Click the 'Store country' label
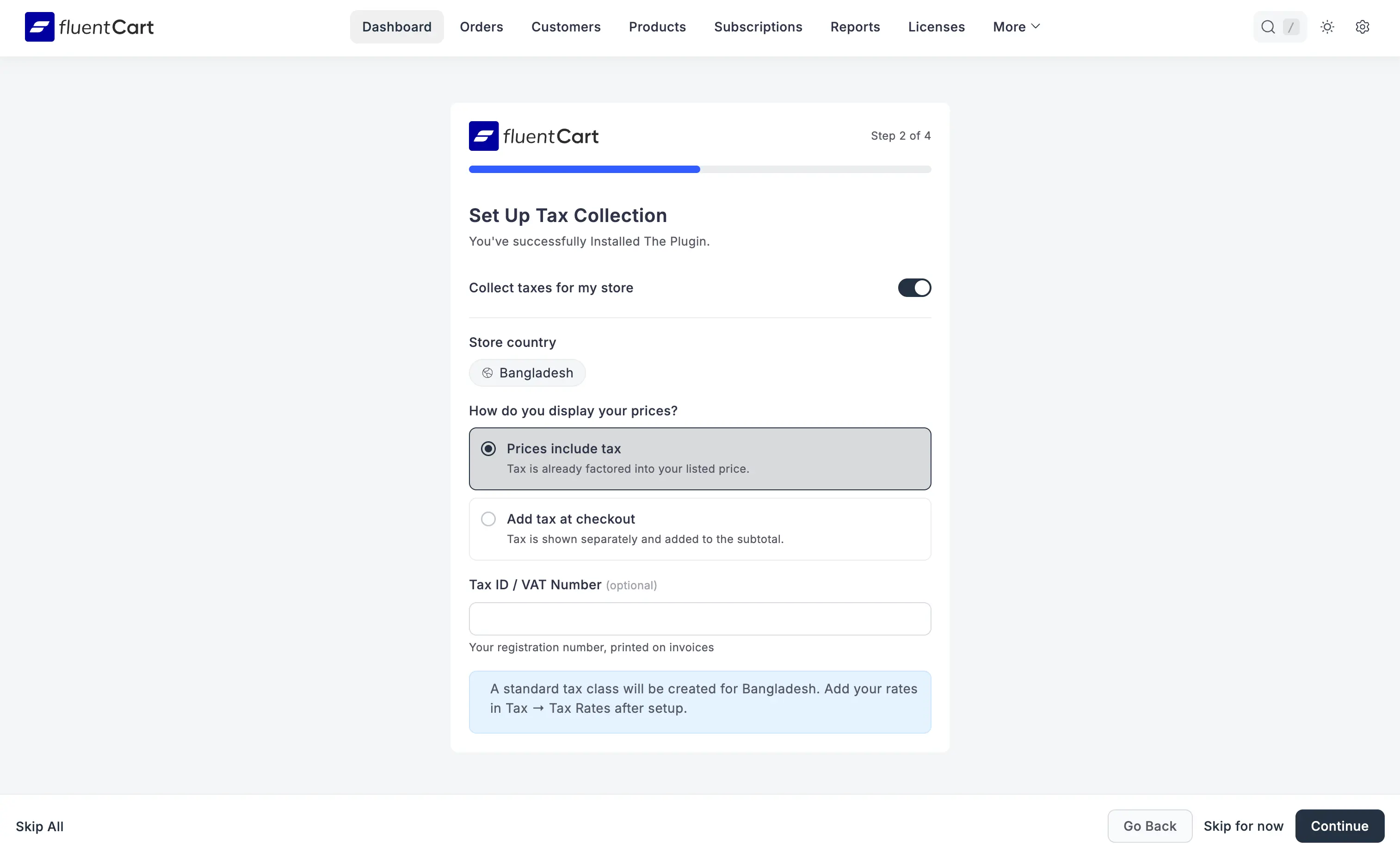The width and height of the screenshot is (1400, 852). pyautogui.click(x=512, y=342)
